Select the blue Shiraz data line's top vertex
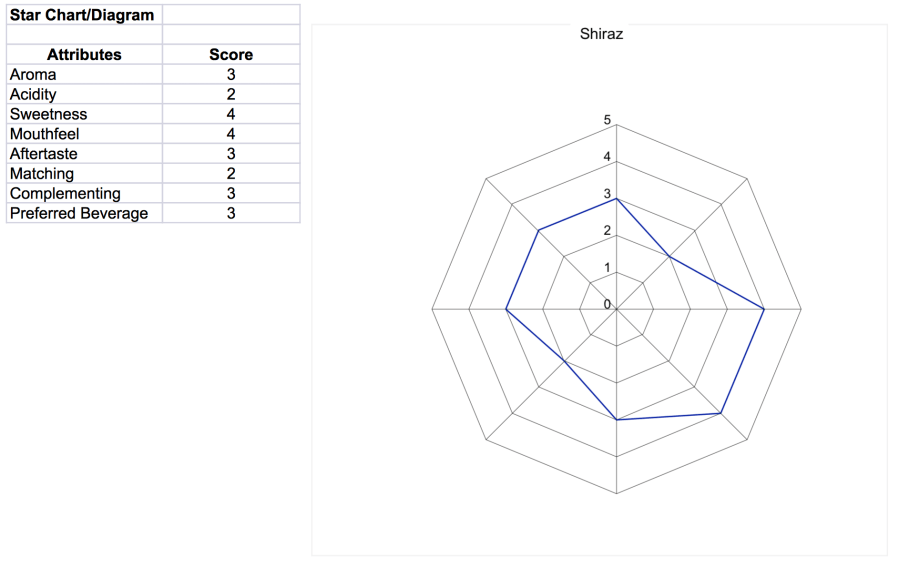899x567 pixels. [616, 199]
